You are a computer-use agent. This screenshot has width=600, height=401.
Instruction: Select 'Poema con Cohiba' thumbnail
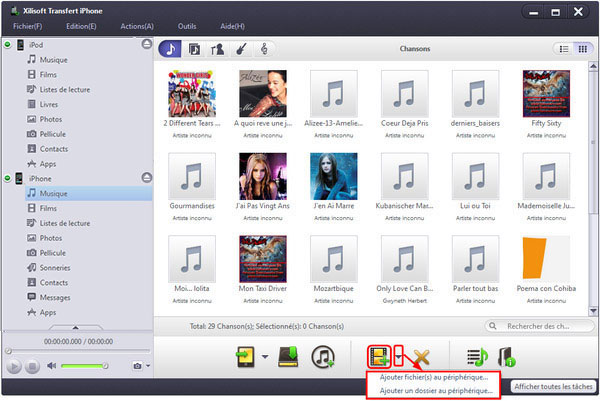click(x=546, y=259)
